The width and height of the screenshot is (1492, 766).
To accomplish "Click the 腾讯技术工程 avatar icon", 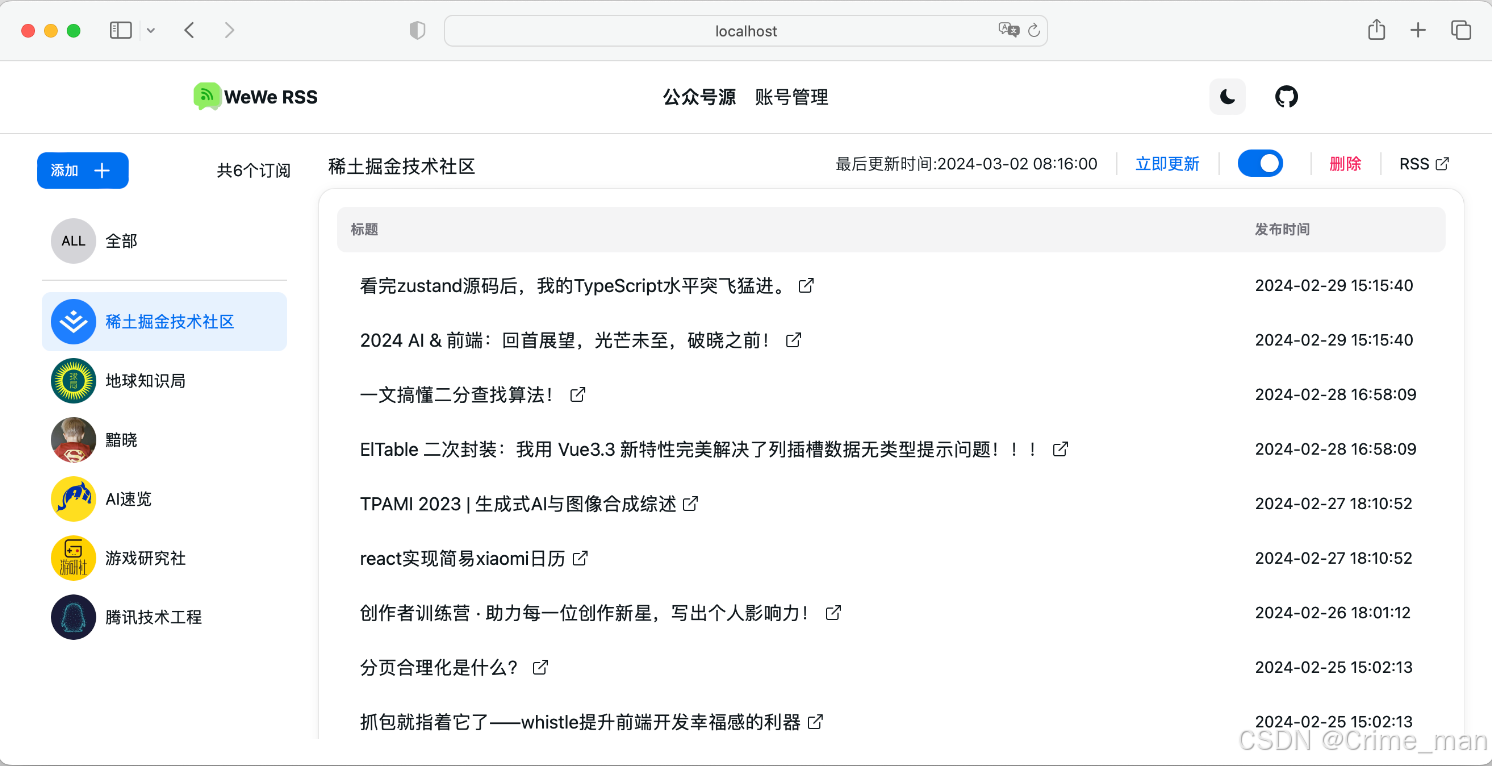I will 73,617.
